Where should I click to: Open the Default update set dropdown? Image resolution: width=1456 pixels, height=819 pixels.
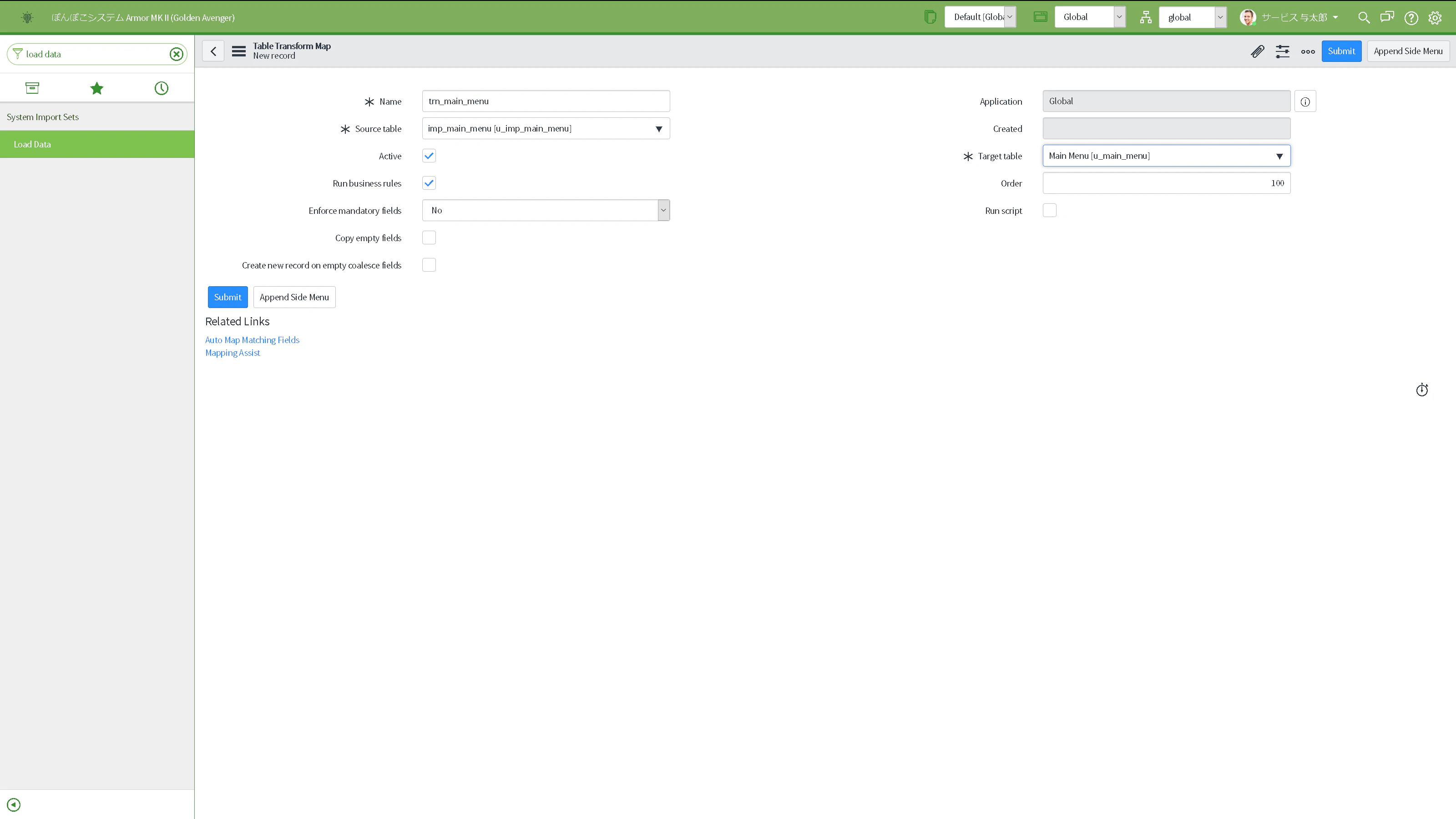click(x=980, y=17)
